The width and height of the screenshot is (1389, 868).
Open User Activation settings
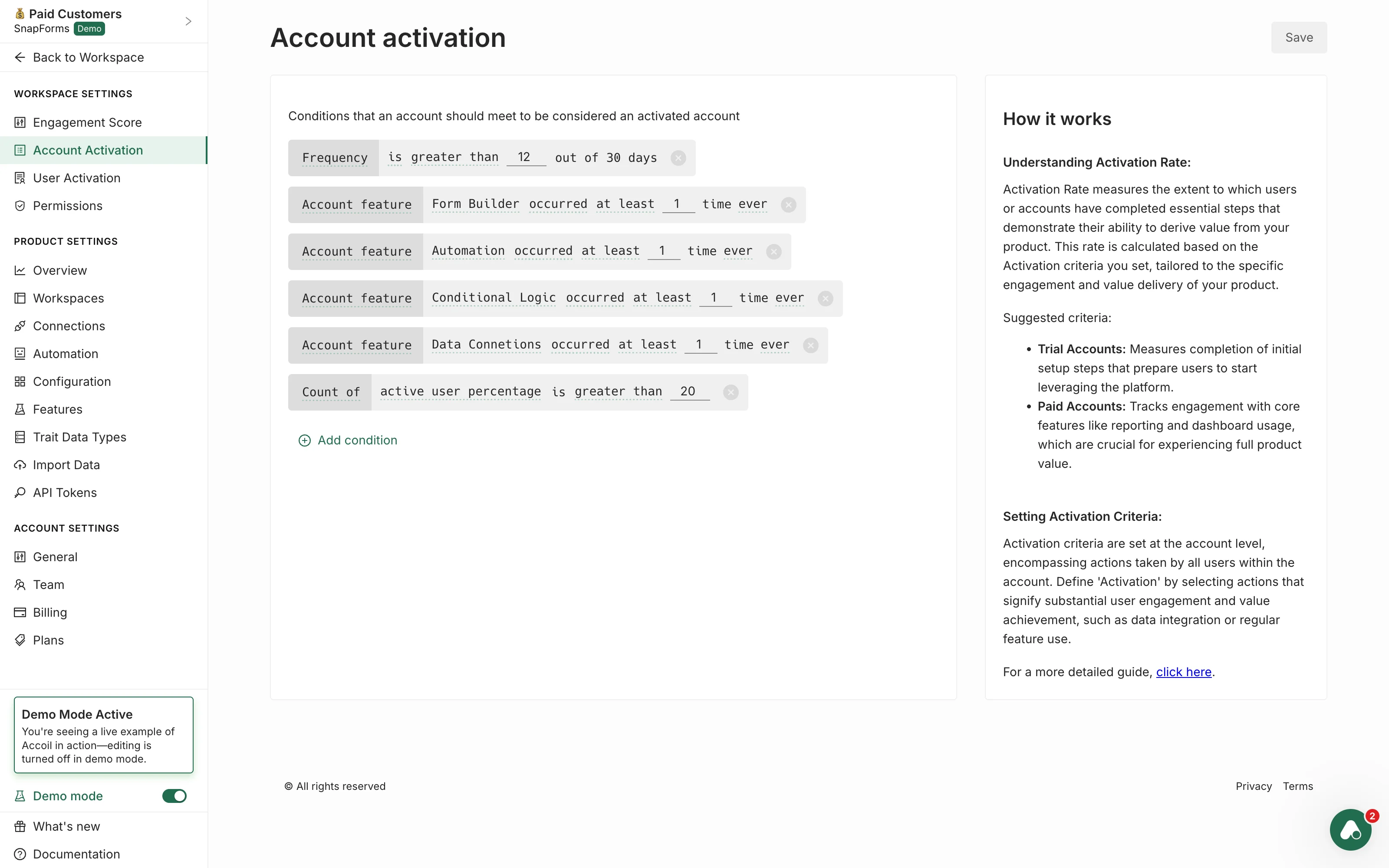click(77, 178)
